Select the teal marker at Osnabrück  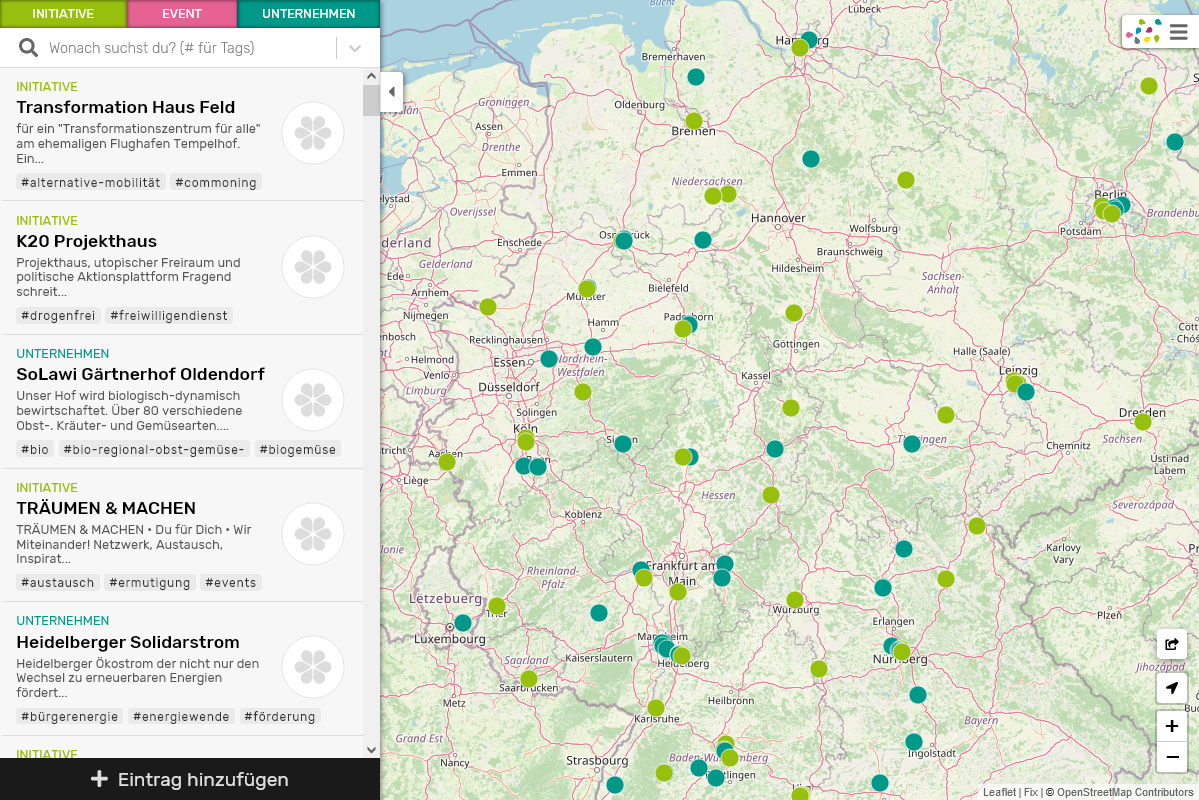624,241
